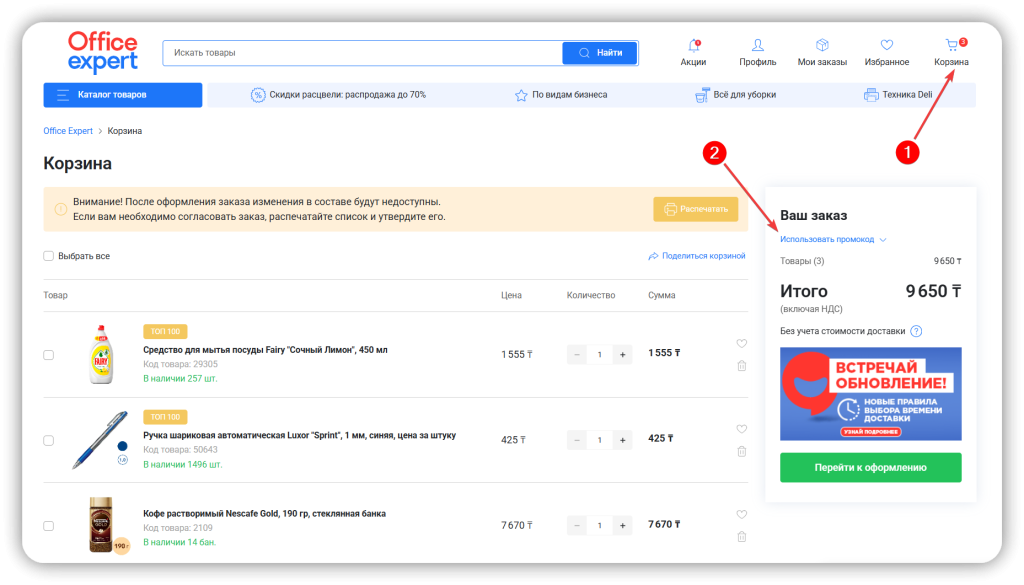Open the Акции bell icon
This screenshot has height=585, width=1024.
tap(693, 46)
